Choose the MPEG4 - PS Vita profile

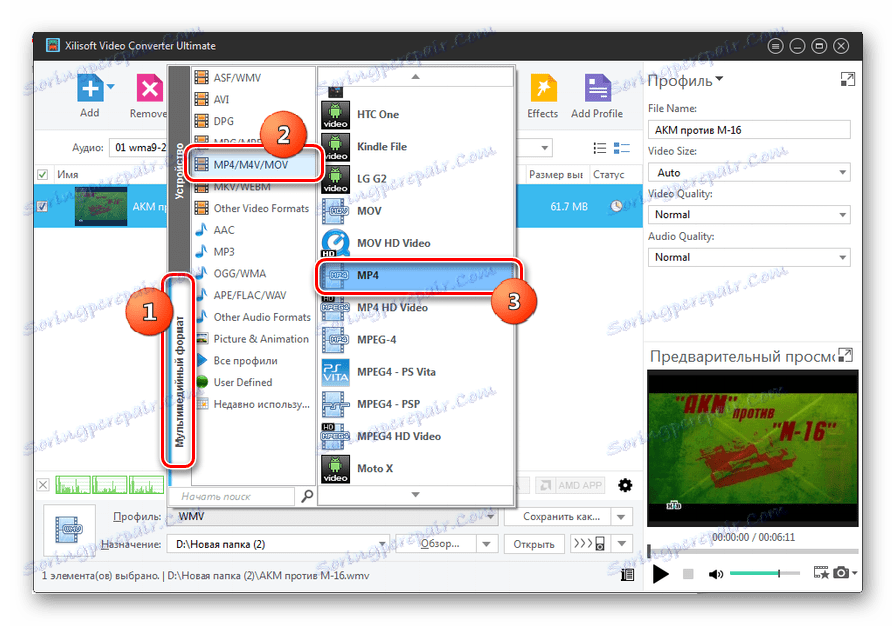click(416, 372)
